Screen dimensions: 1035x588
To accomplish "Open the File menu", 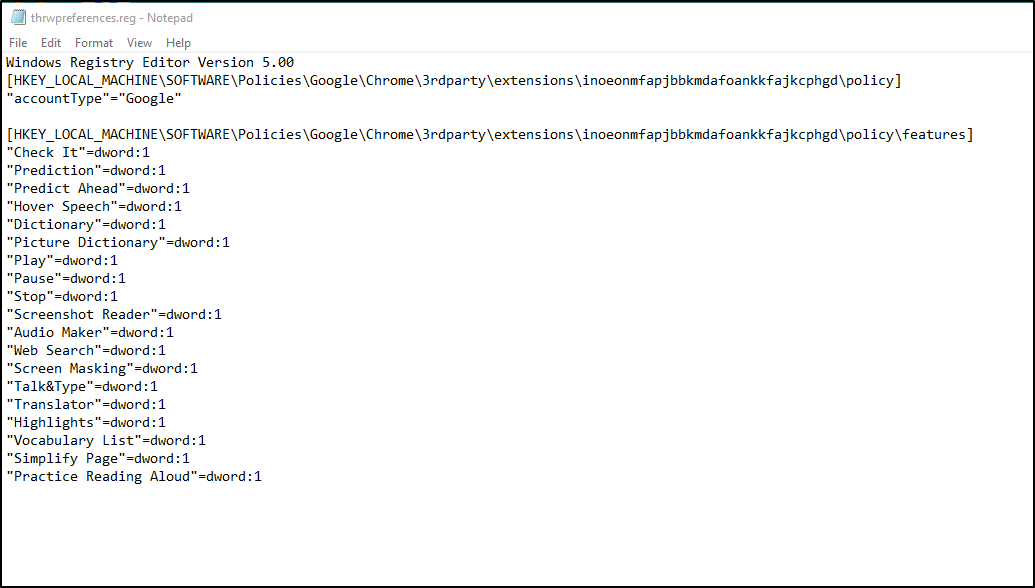I will [18, 43].
